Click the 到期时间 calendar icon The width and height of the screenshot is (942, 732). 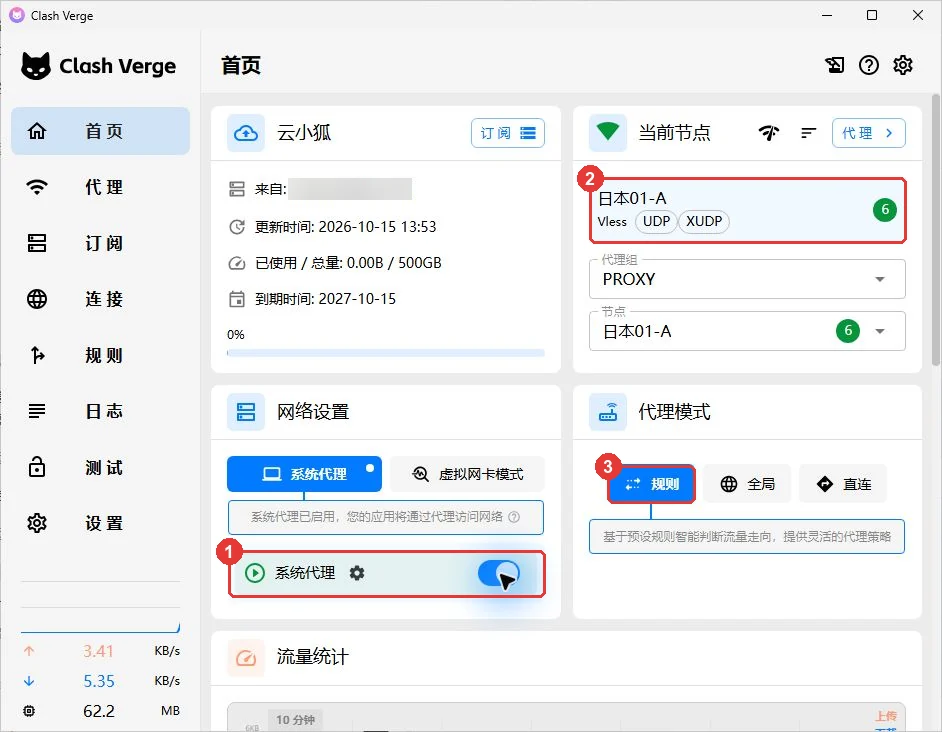237,299
